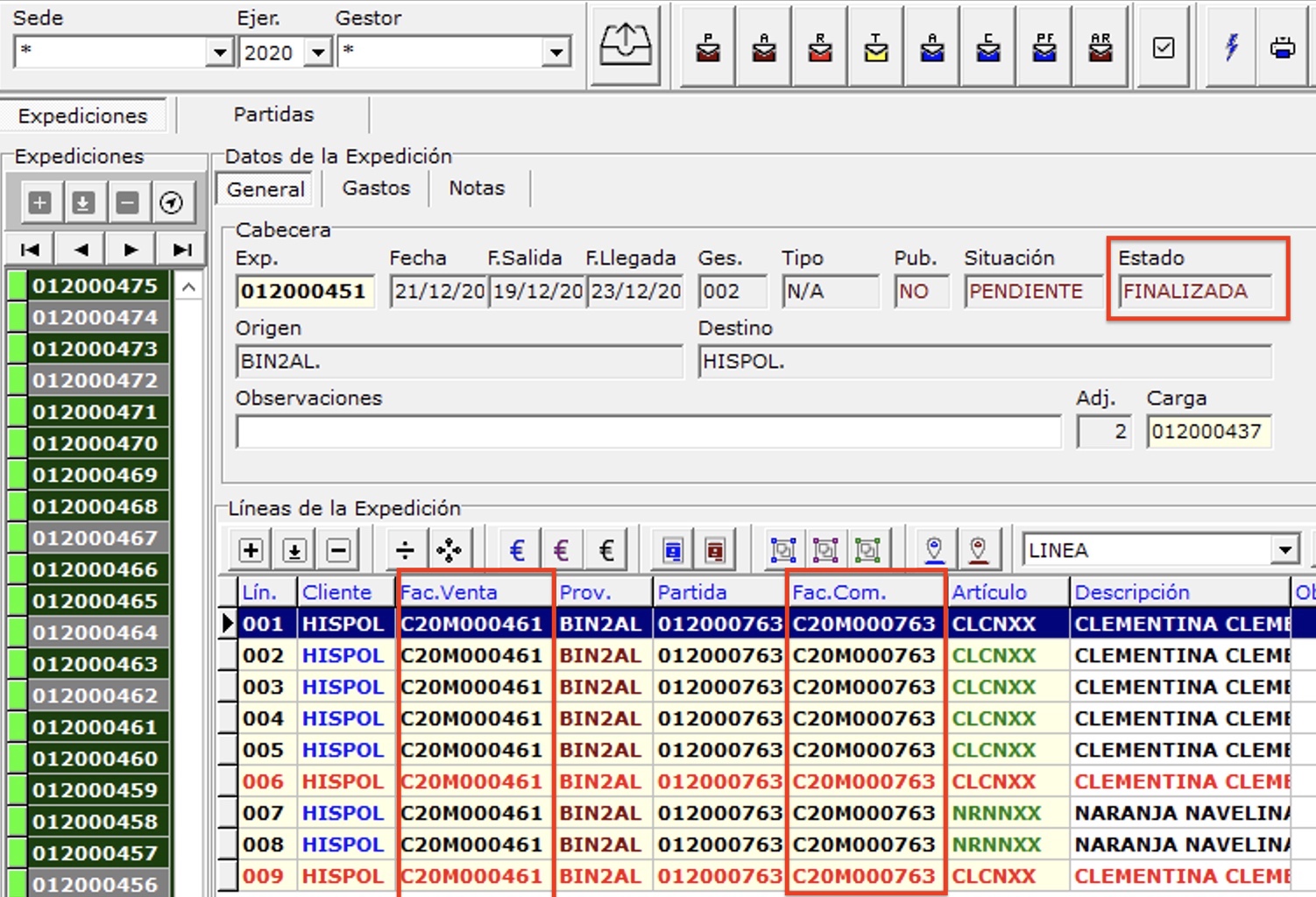Expand the Ejer. year dropdown
Viewport: 1316px width, 897px height.
(x=318, y=53)
